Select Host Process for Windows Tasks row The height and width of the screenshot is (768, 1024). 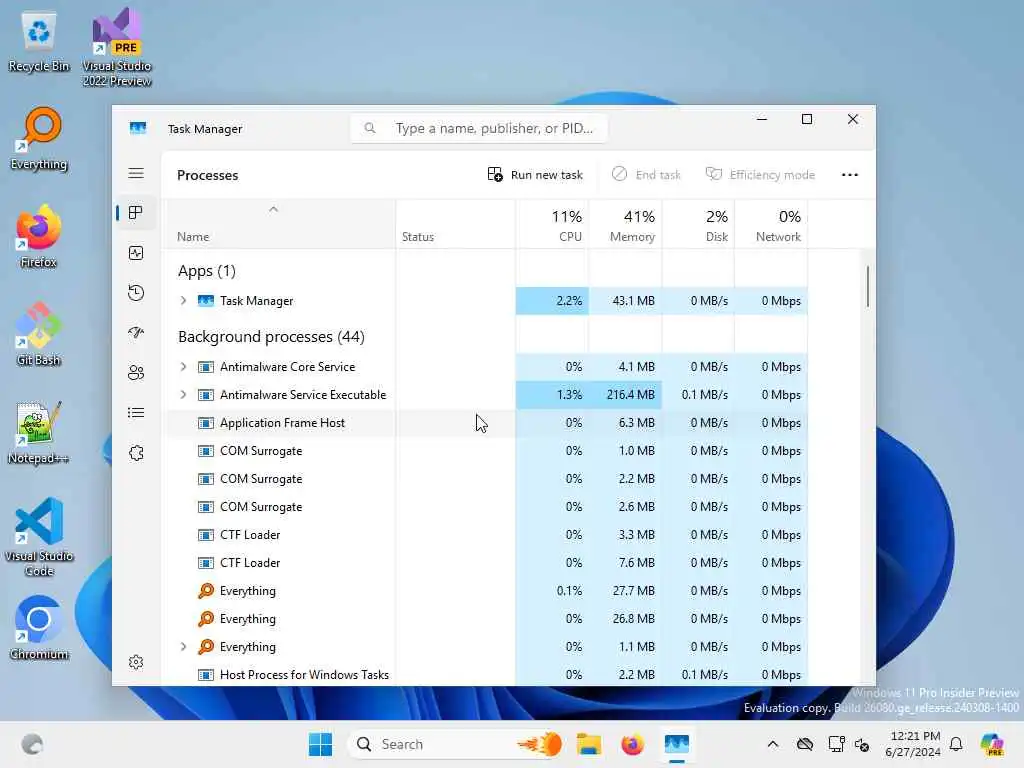click(x=485, y=675)
